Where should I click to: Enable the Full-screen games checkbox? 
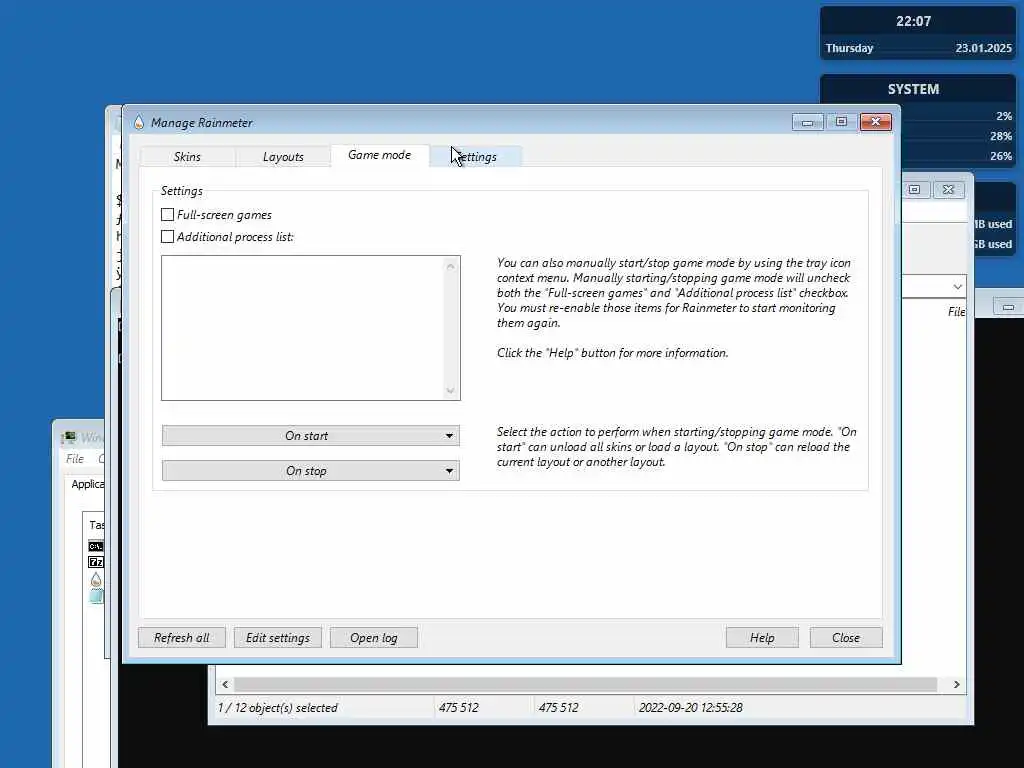(167, 215)
